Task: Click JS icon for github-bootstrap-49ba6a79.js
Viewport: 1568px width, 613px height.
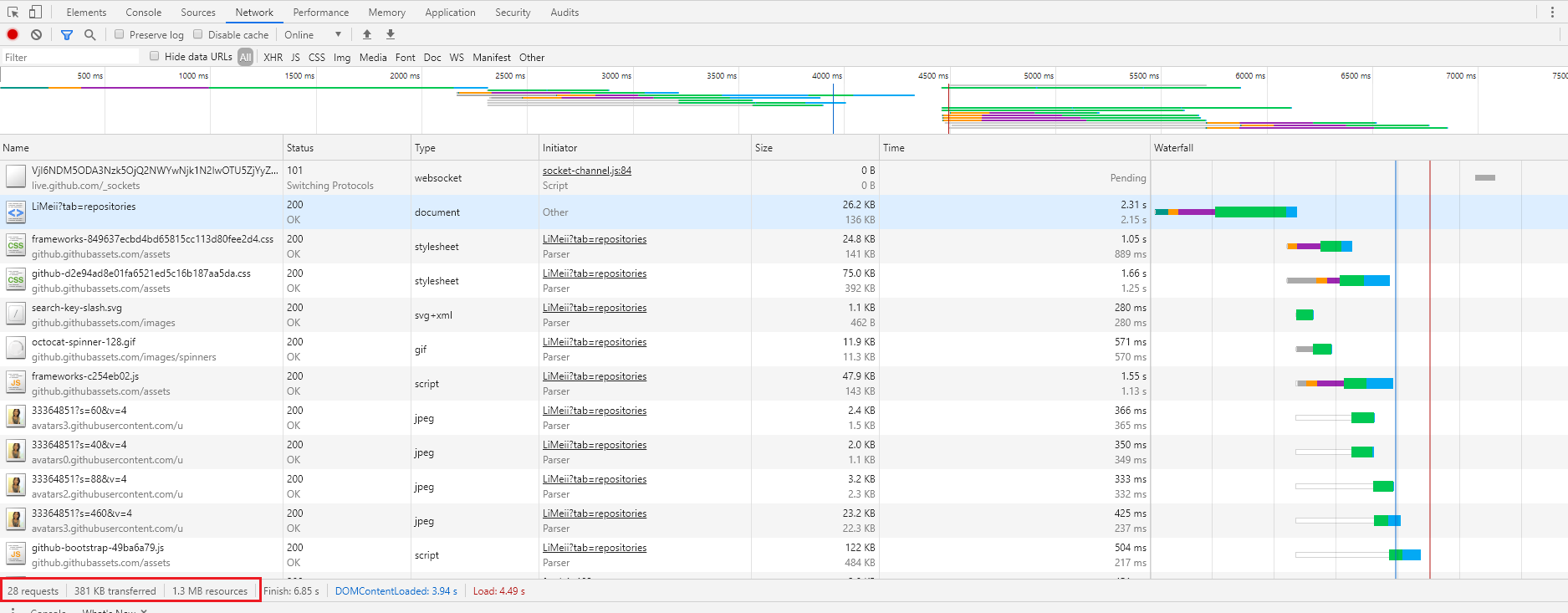Action: click(16, 554)
